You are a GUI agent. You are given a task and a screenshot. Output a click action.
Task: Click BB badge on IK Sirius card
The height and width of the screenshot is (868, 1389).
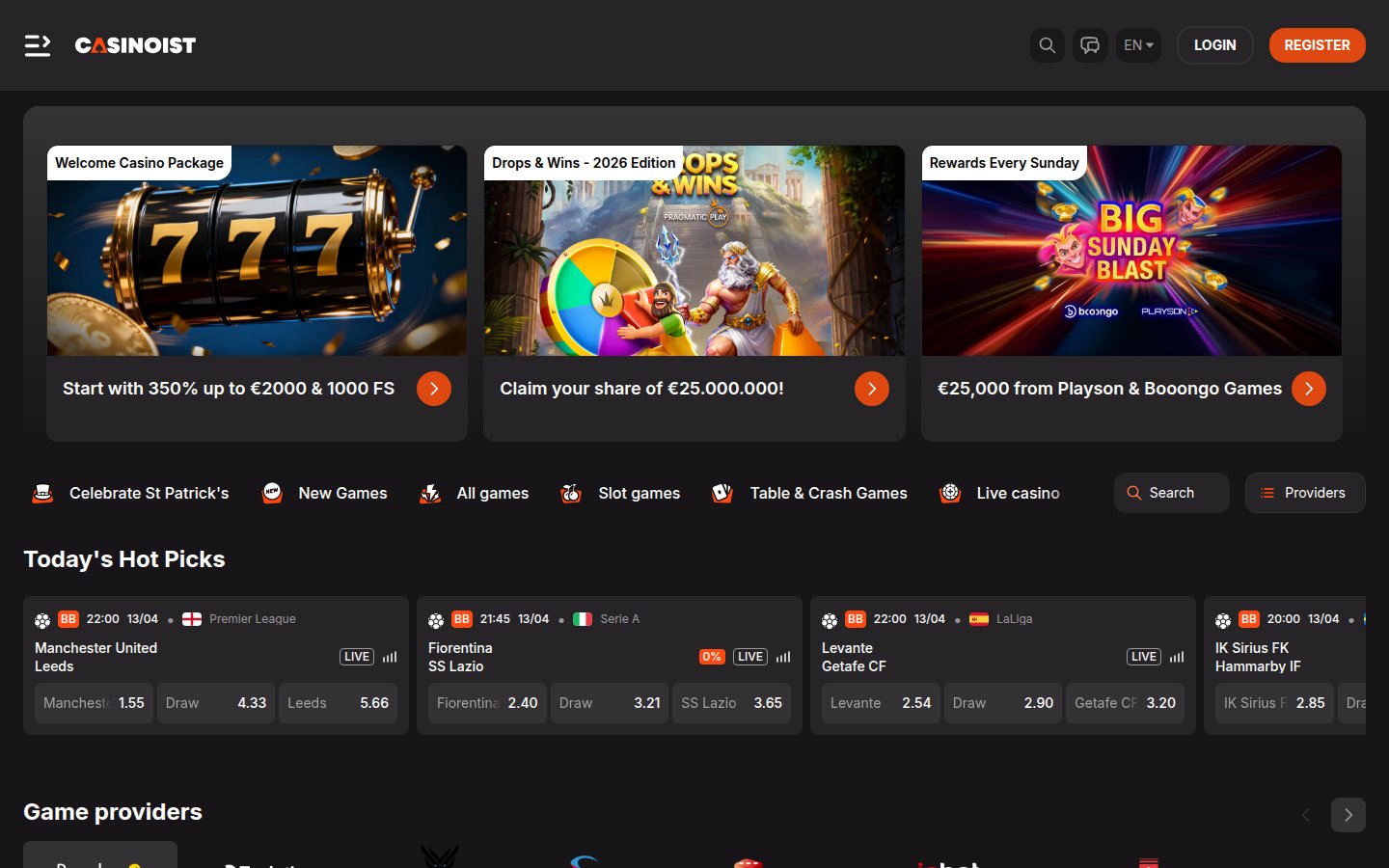point(1249,619)
